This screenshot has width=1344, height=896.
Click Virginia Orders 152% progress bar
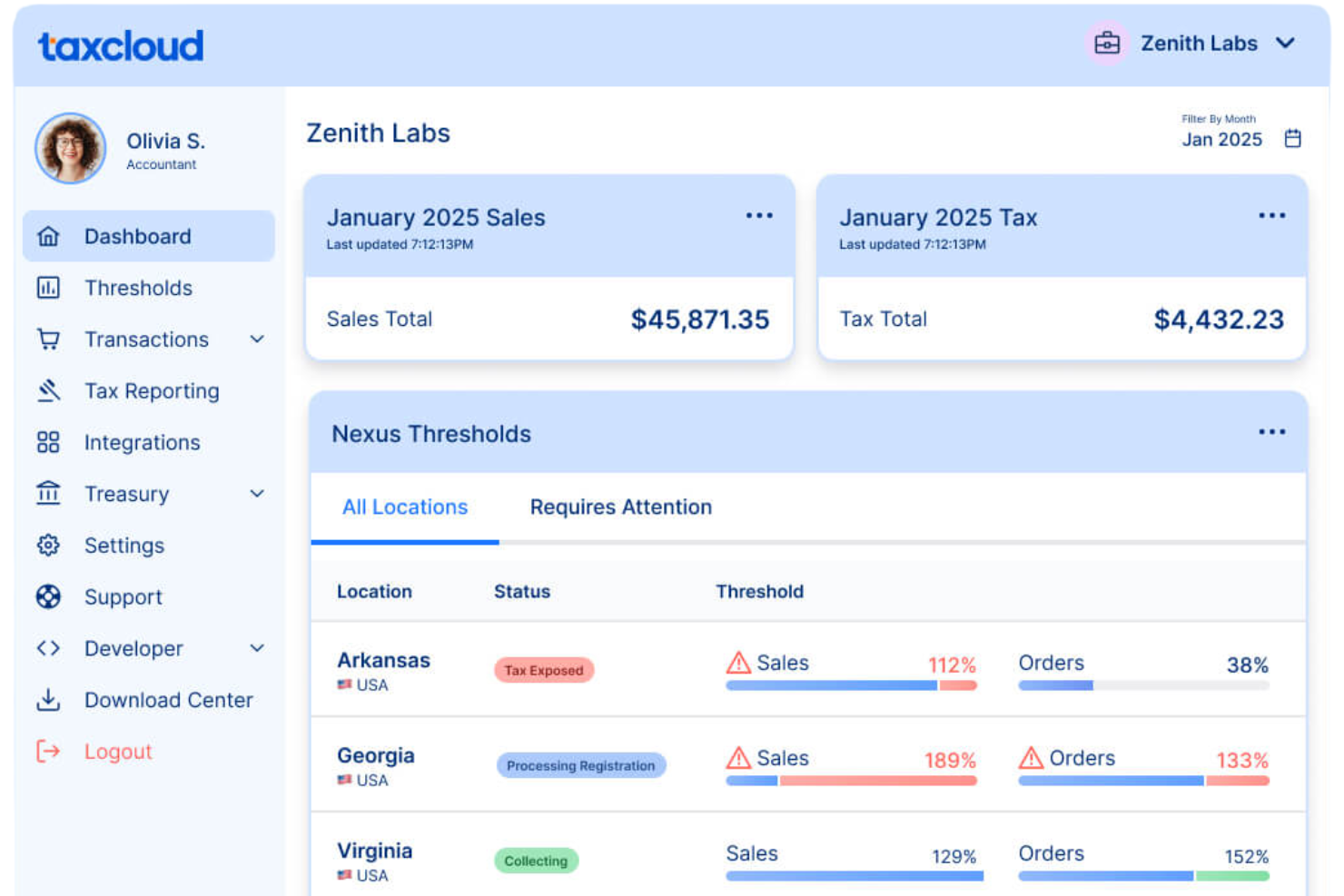pos(1143,876)
